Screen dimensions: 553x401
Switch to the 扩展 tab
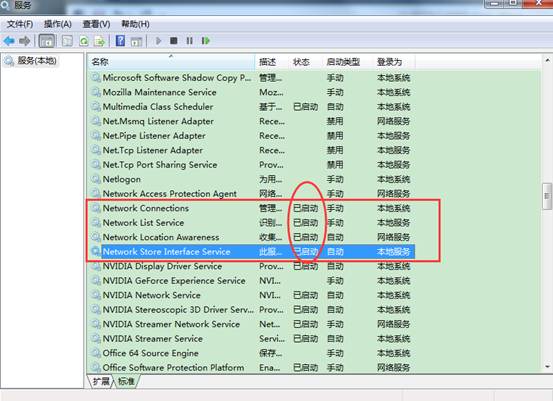tap(101, 381)
